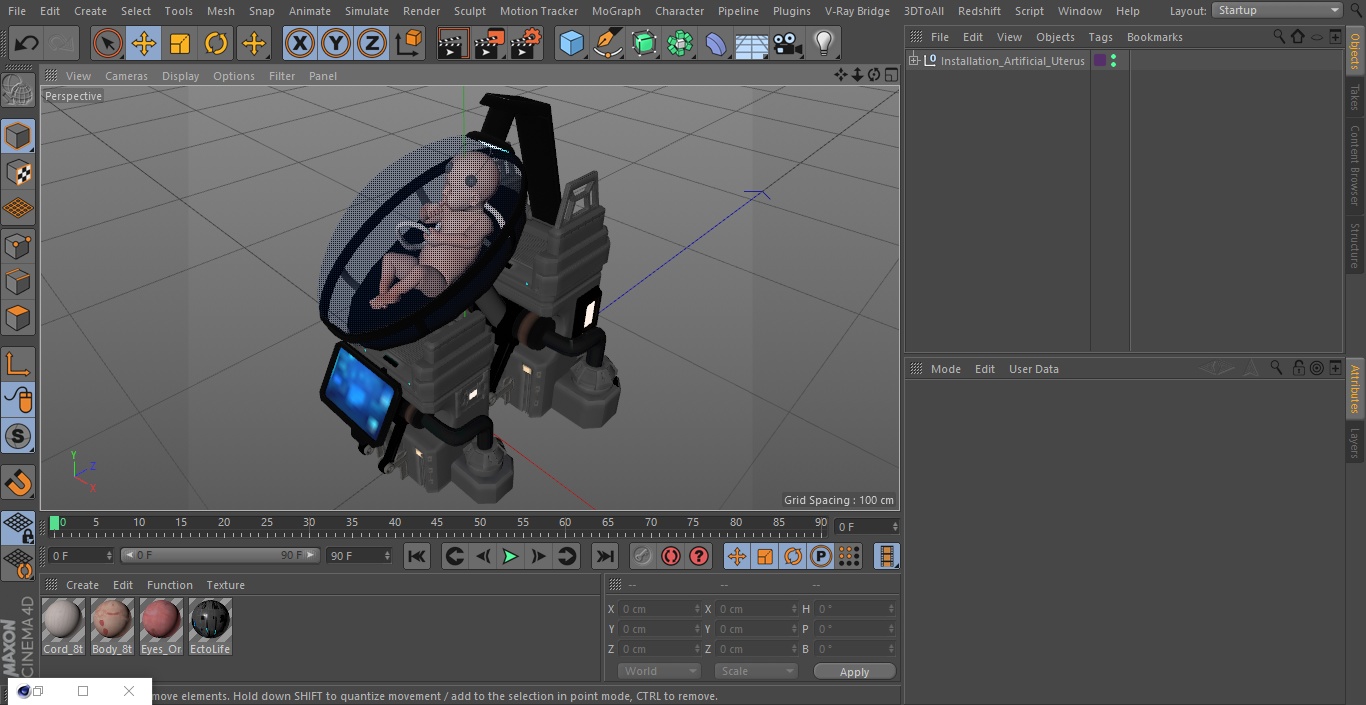Open the Layout Startup dropdown
This screenshot has width=1366, height=705.
click(1277, 10)
